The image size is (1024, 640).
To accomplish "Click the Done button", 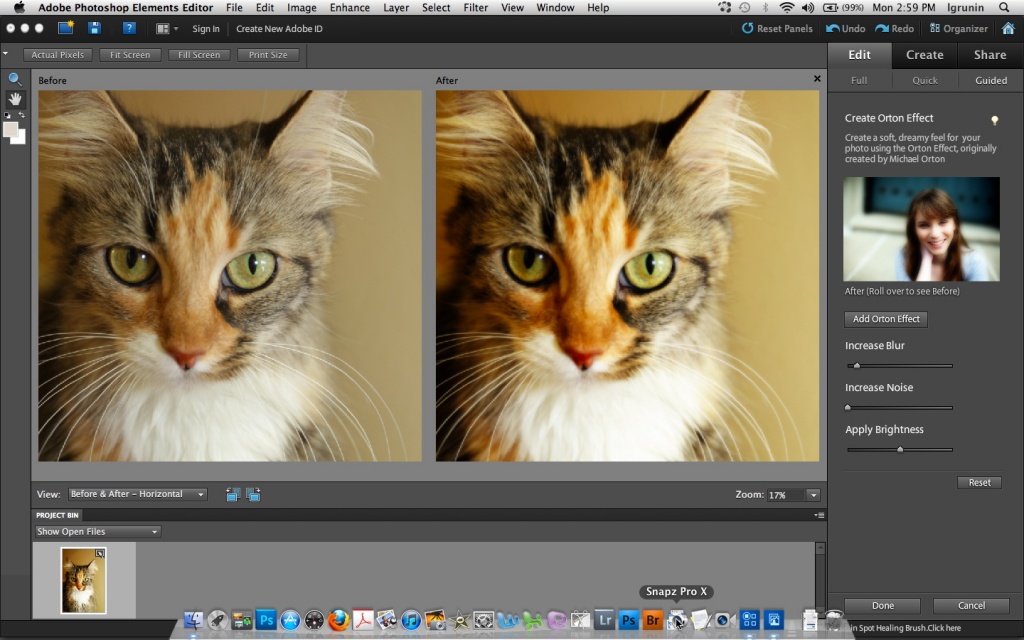I will (882, 605).
